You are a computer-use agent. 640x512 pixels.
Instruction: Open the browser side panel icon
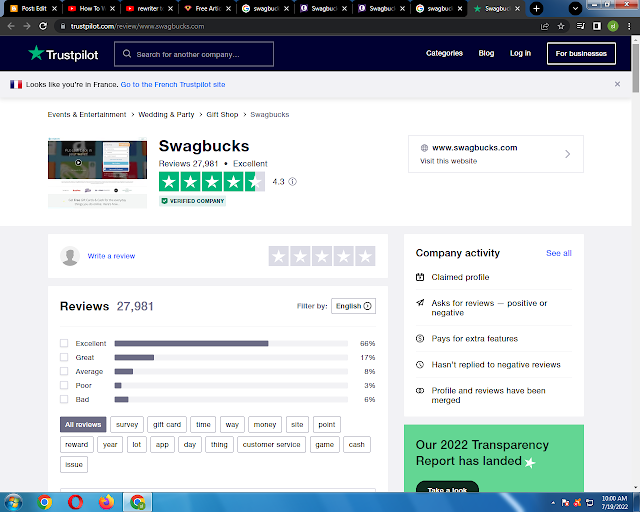tap(597, 26)
